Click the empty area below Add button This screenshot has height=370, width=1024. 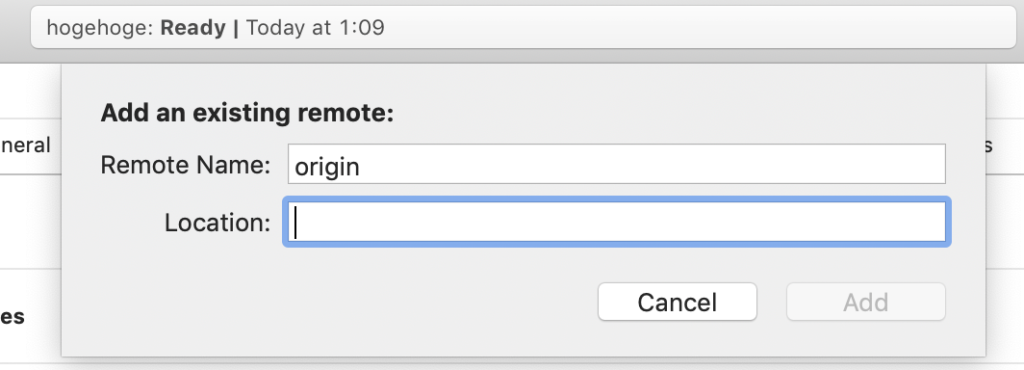(865, 339)
